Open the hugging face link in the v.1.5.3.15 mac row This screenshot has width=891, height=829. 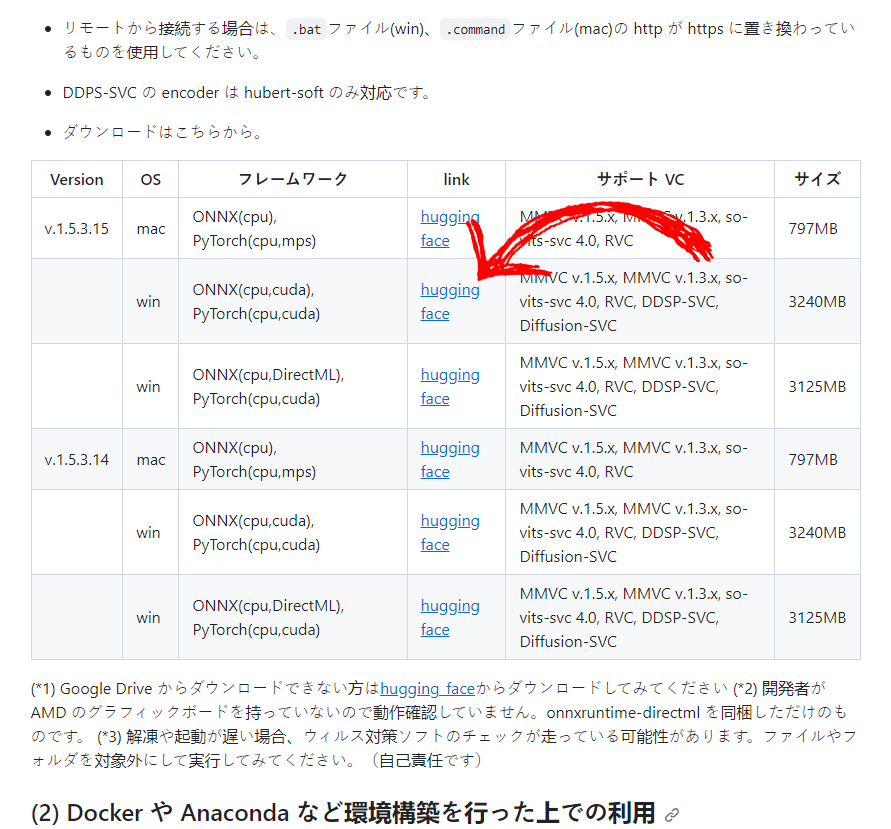pos(449,228)
